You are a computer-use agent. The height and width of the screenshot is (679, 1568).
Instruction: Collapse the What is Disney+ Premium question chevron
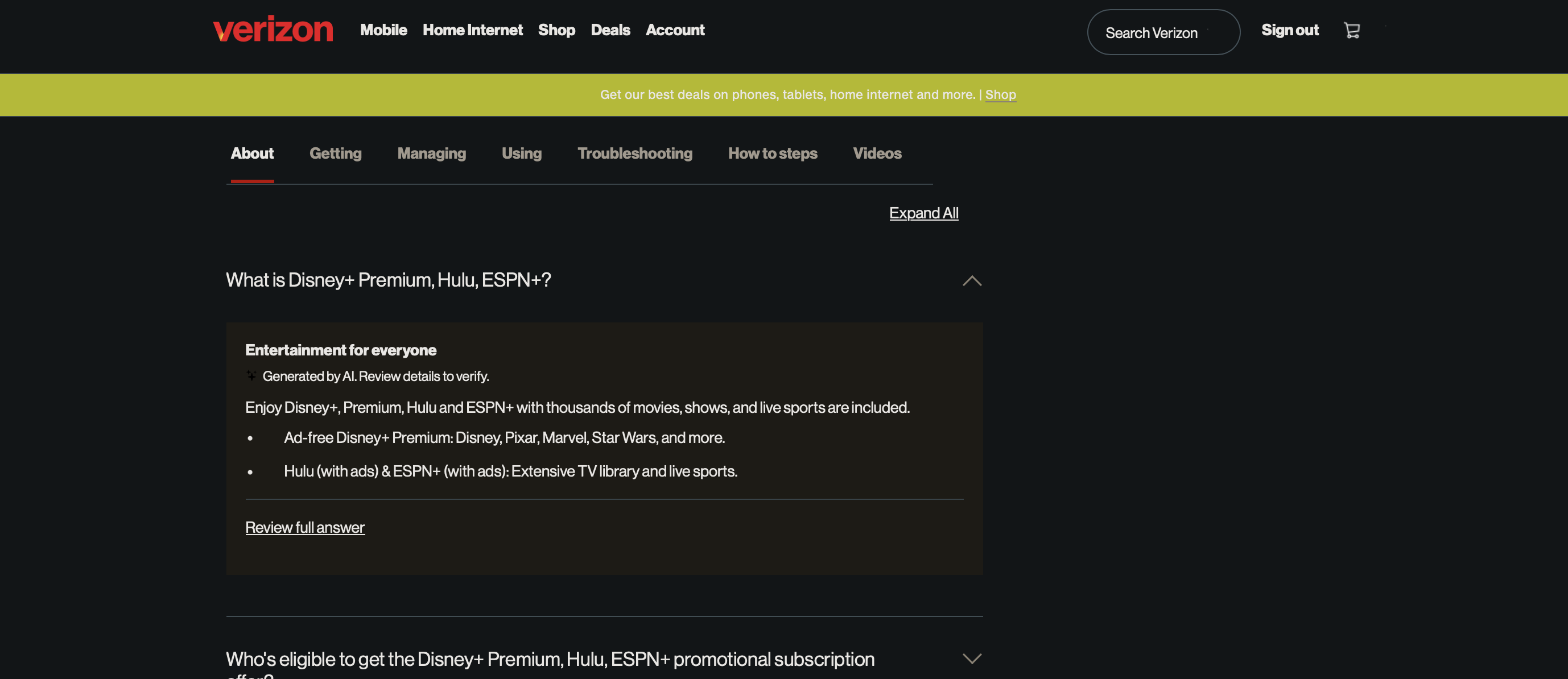[972, 280]
